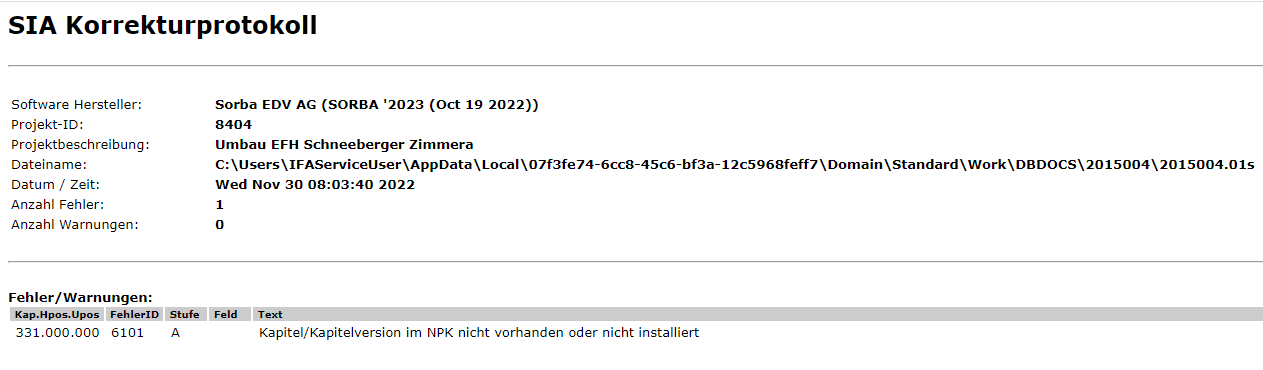Click the Sorba EDV AG manufacturer value

(377, 104)
